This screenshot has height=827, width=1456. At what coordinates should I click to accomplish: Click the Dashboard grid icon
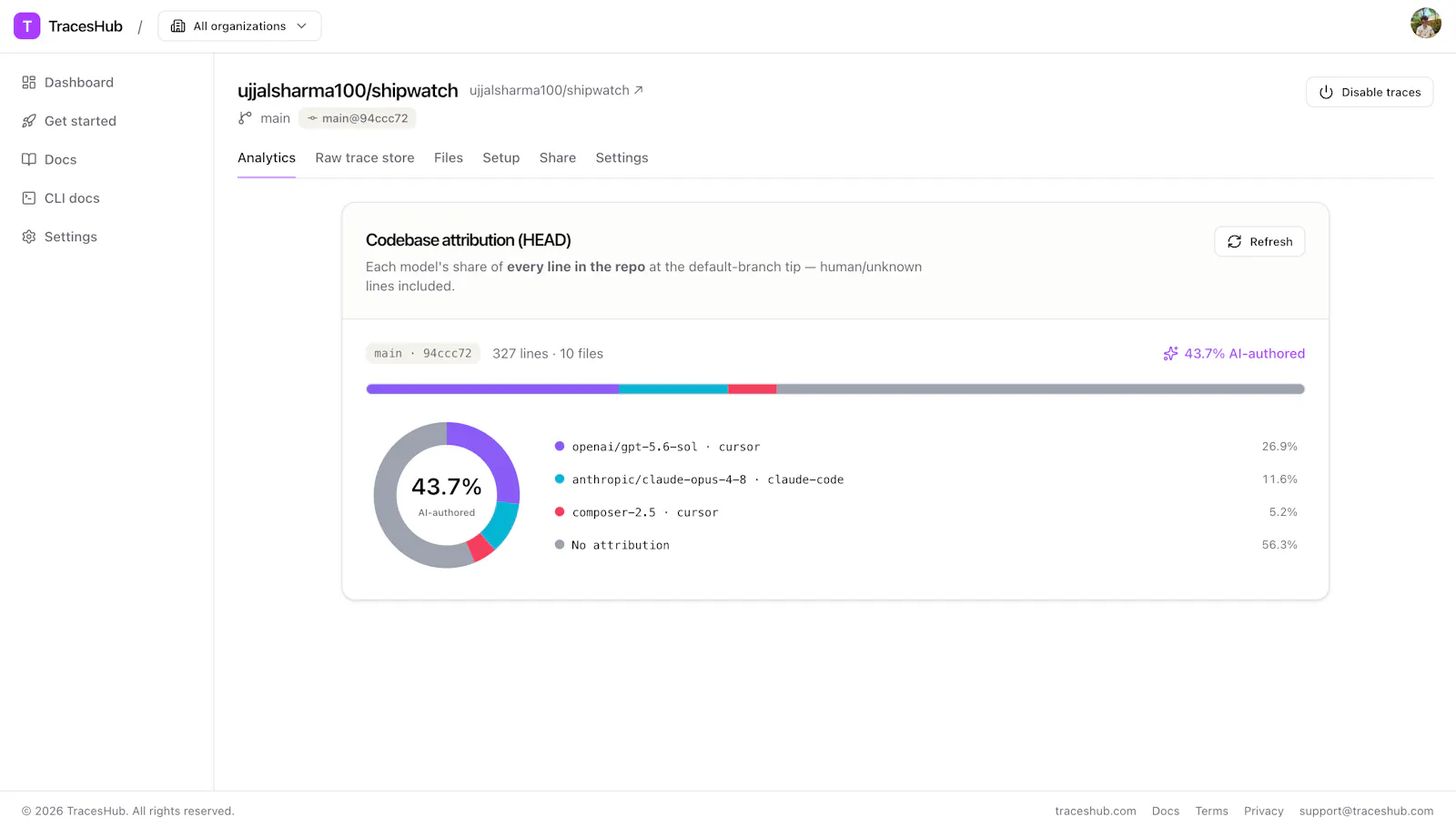coord(29,83)
